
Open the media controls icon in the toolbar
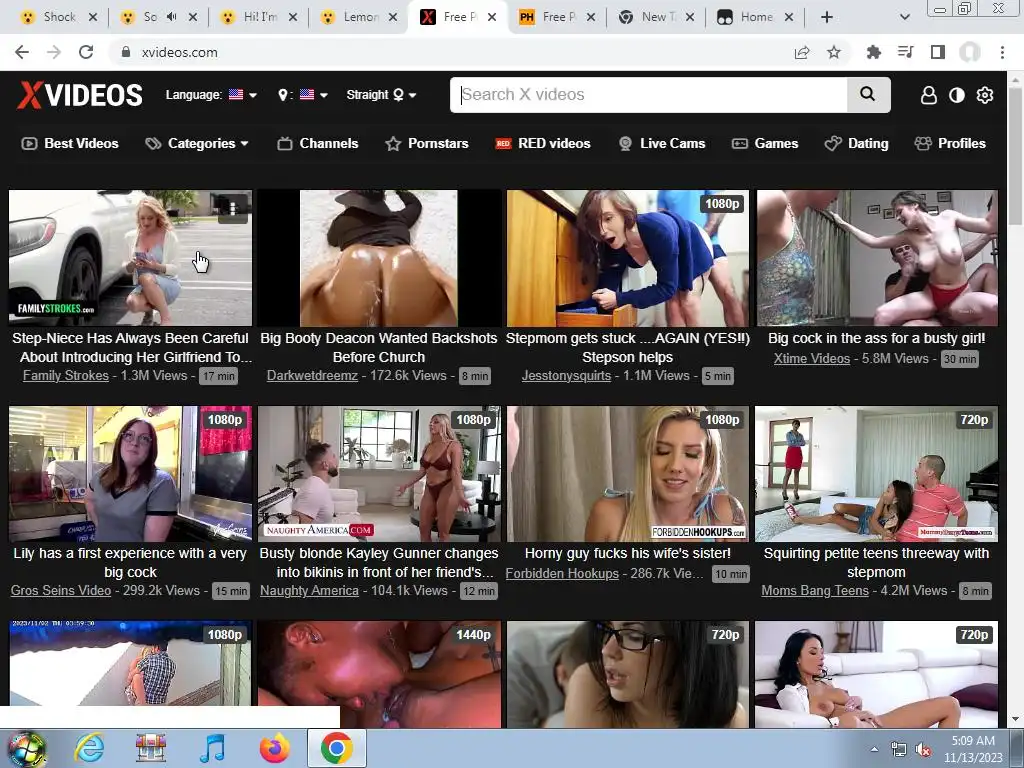point(905,52)
